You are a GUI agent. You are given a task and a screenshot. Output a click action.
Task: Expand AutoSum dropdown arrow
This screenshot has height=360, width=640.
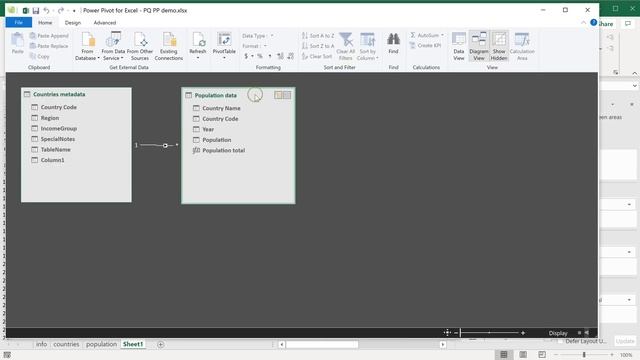[442, 36]
